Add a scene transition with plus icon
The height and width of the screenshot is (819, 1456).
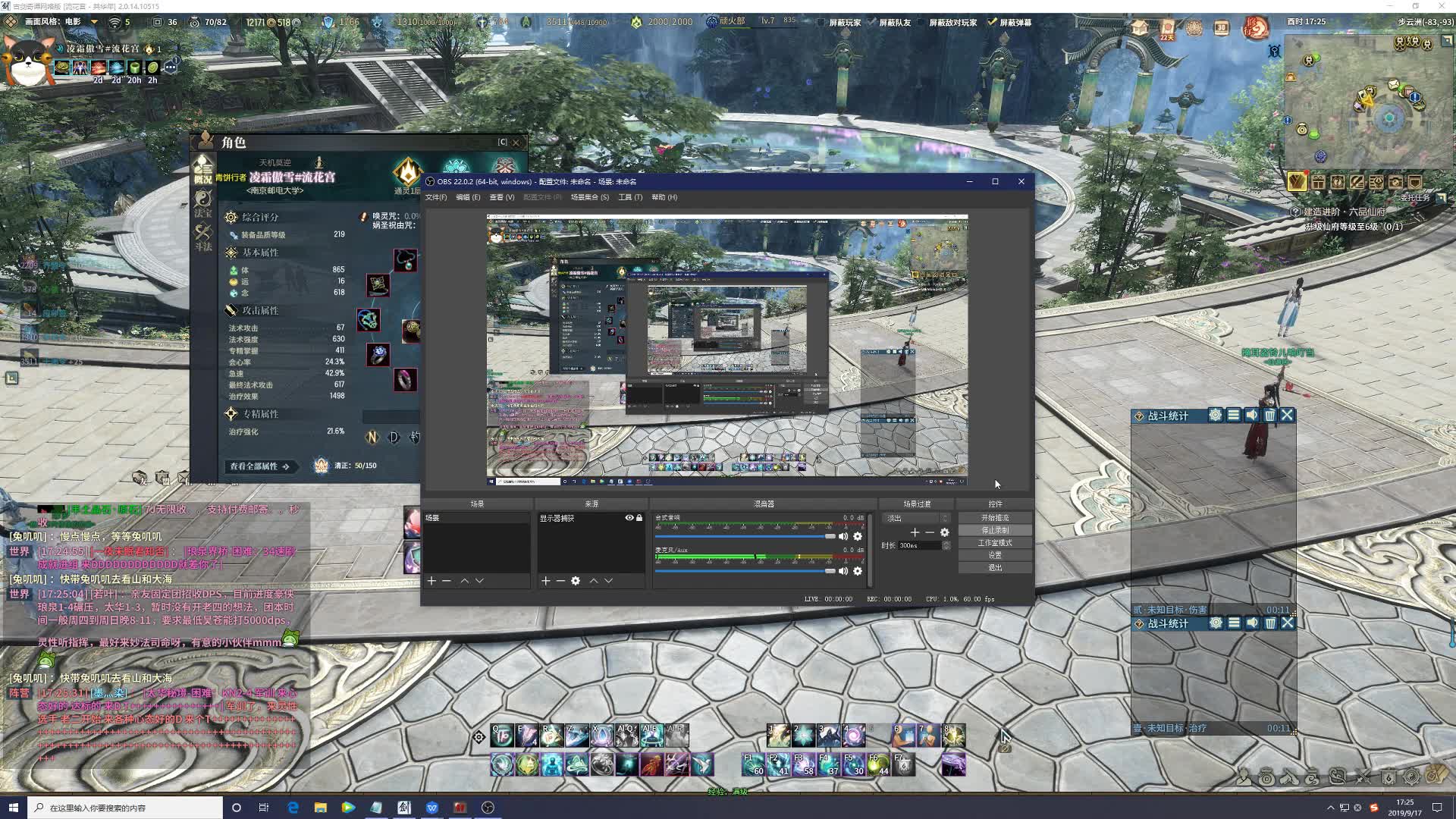(915, 532)
